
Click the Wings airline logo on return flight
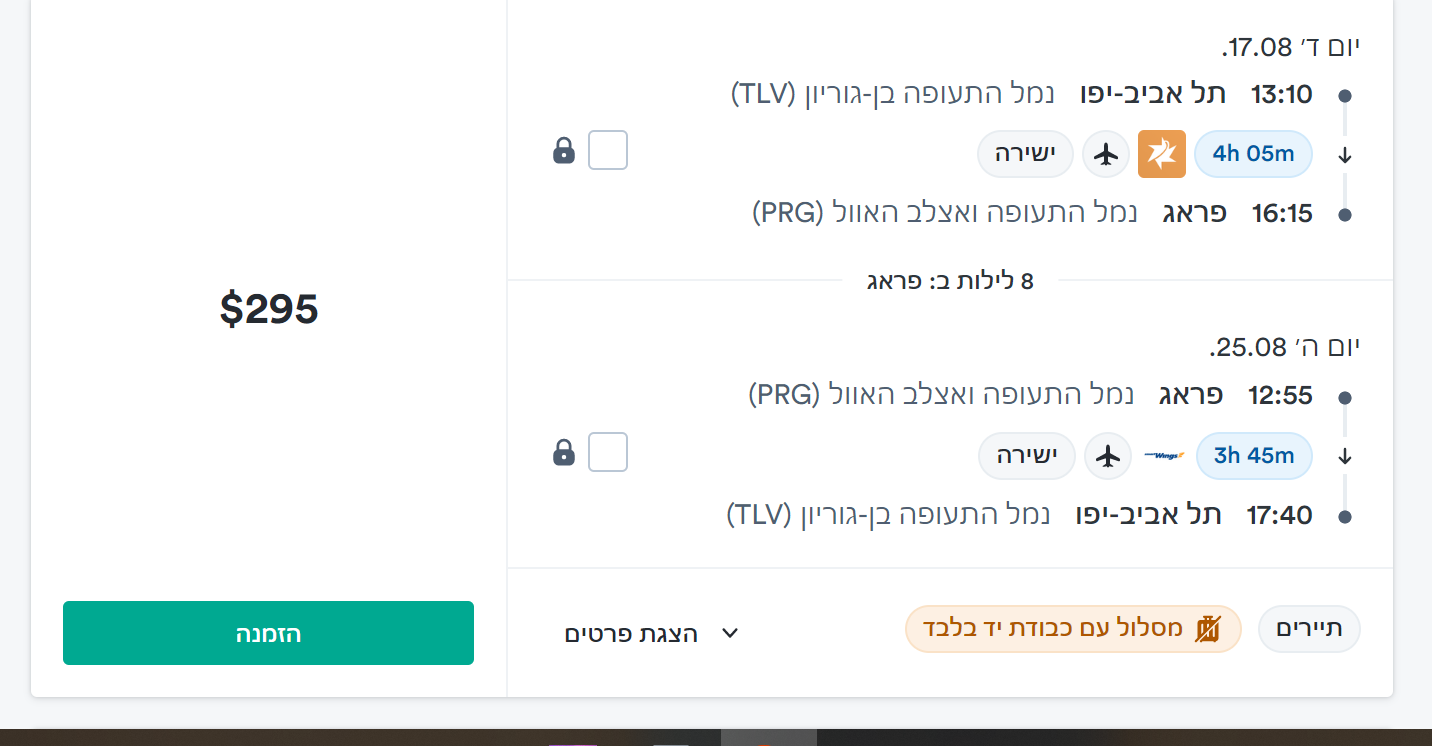pyautogui.click(x=1163, y=455)
